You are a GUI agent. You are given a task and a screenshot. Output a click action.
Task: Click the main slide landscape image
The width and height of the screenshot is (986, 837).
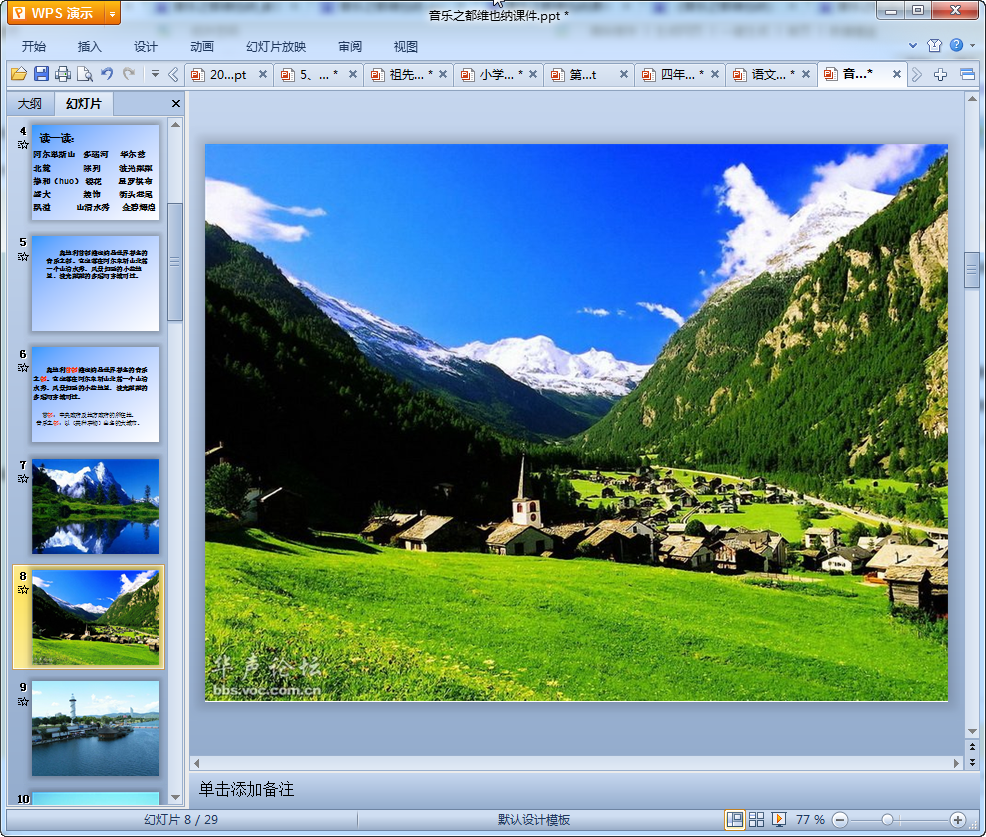point(576,423)
